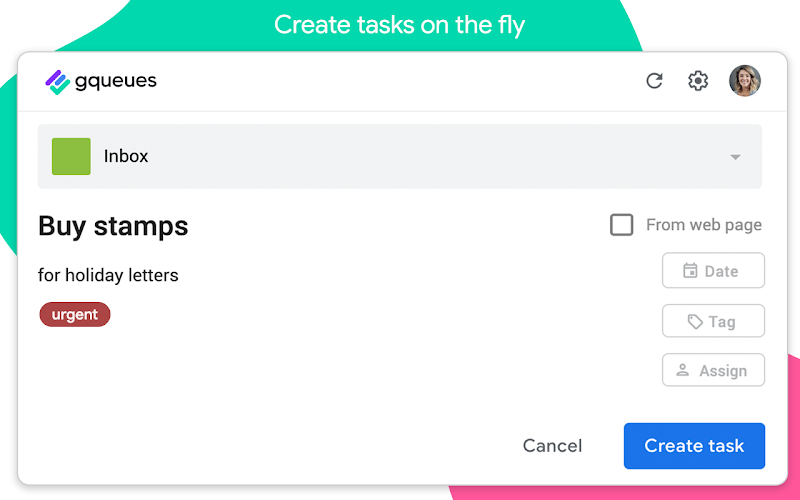Add a tag with Tag button
This screenshot has width=800, height=500.
[713, 321]
